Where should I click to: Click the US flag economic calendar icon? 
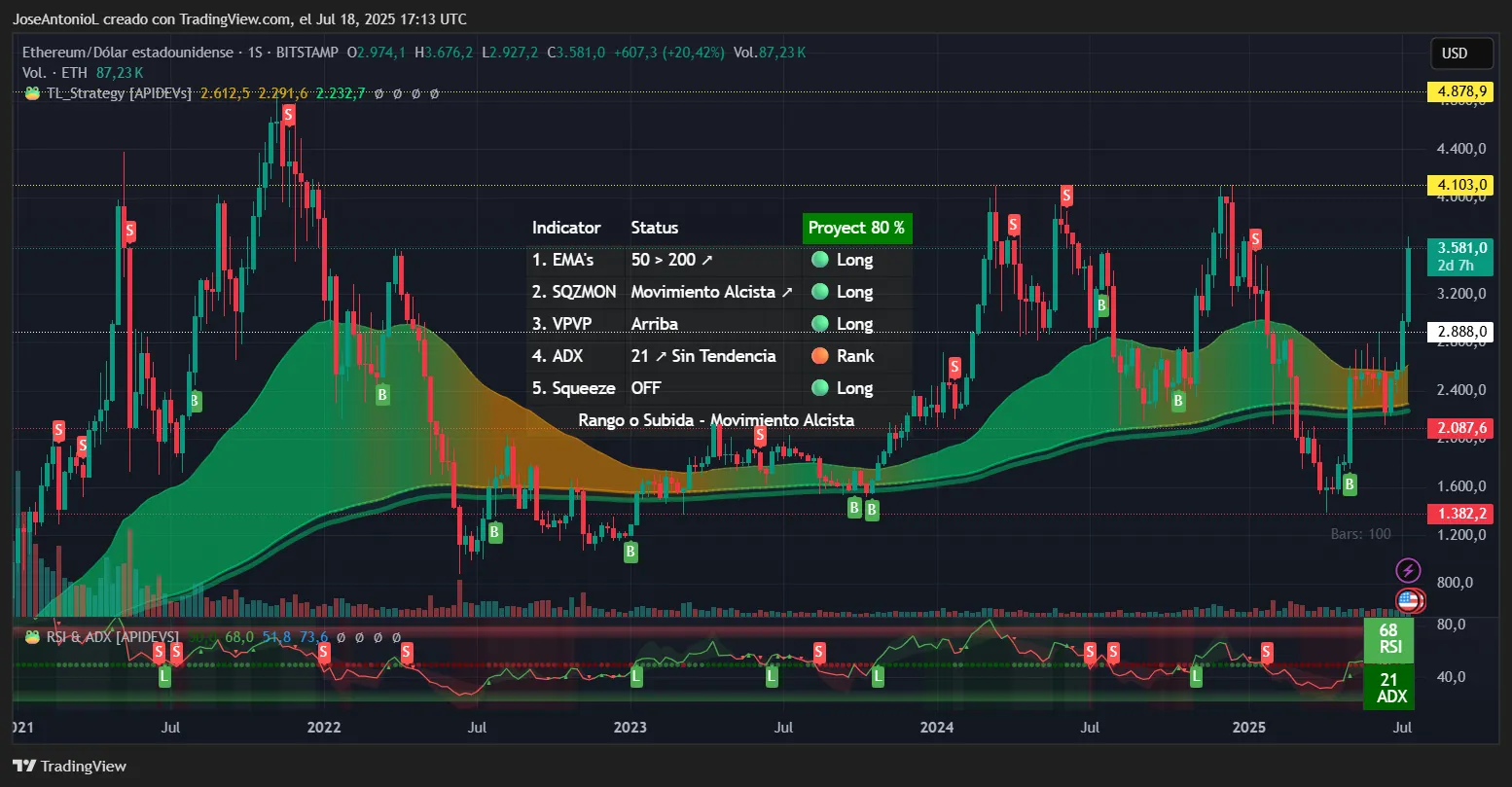1408,601
